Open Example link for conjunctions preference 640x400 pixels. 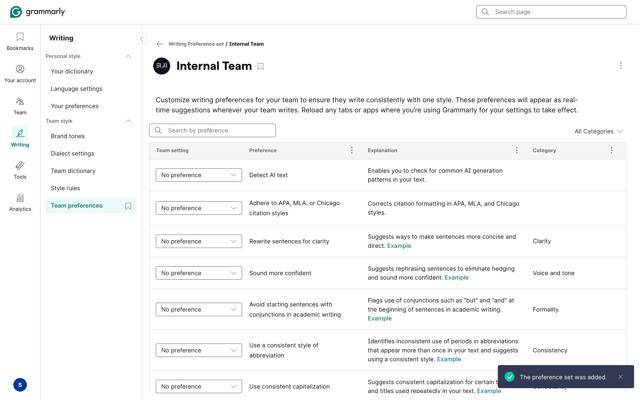click(380, 318)
